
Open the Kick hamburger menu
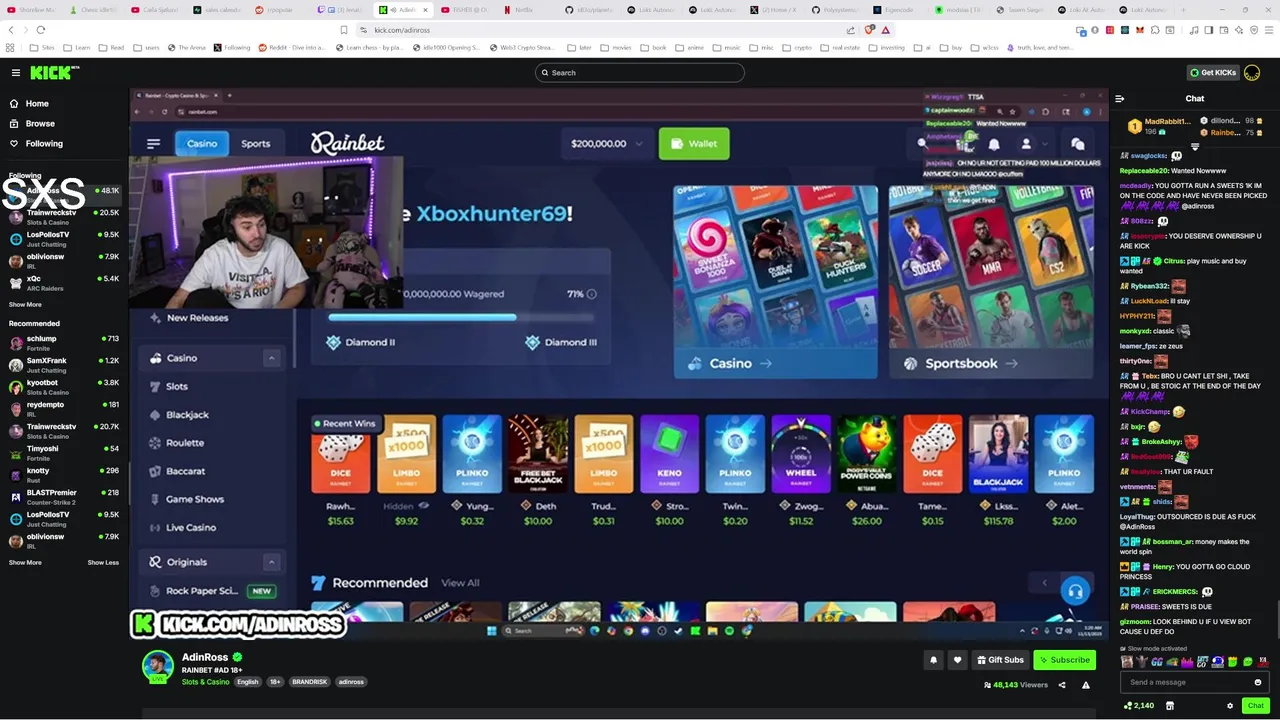(x=15, y=72)
